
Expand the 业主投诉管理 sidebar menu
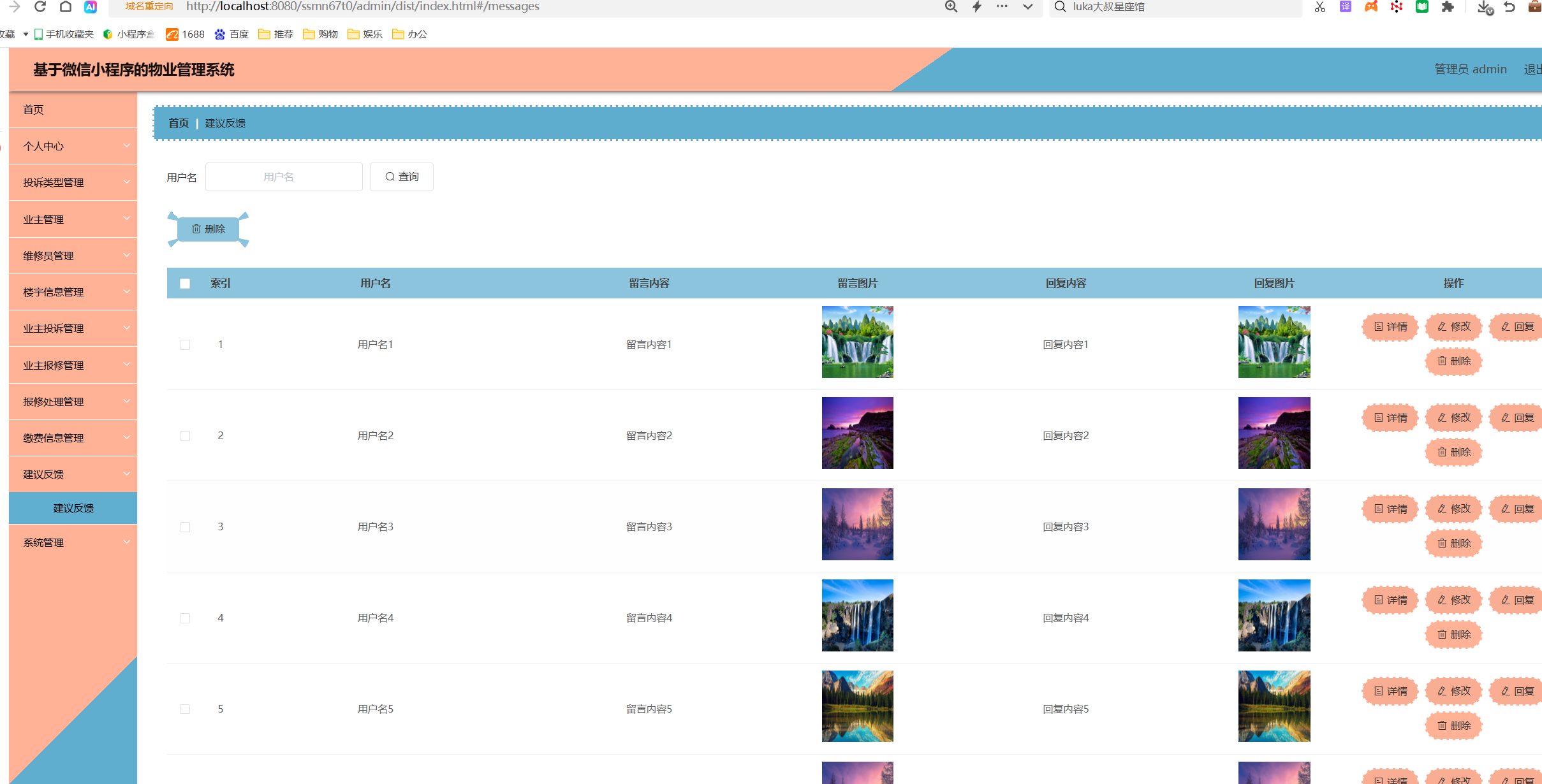[73, 328]
